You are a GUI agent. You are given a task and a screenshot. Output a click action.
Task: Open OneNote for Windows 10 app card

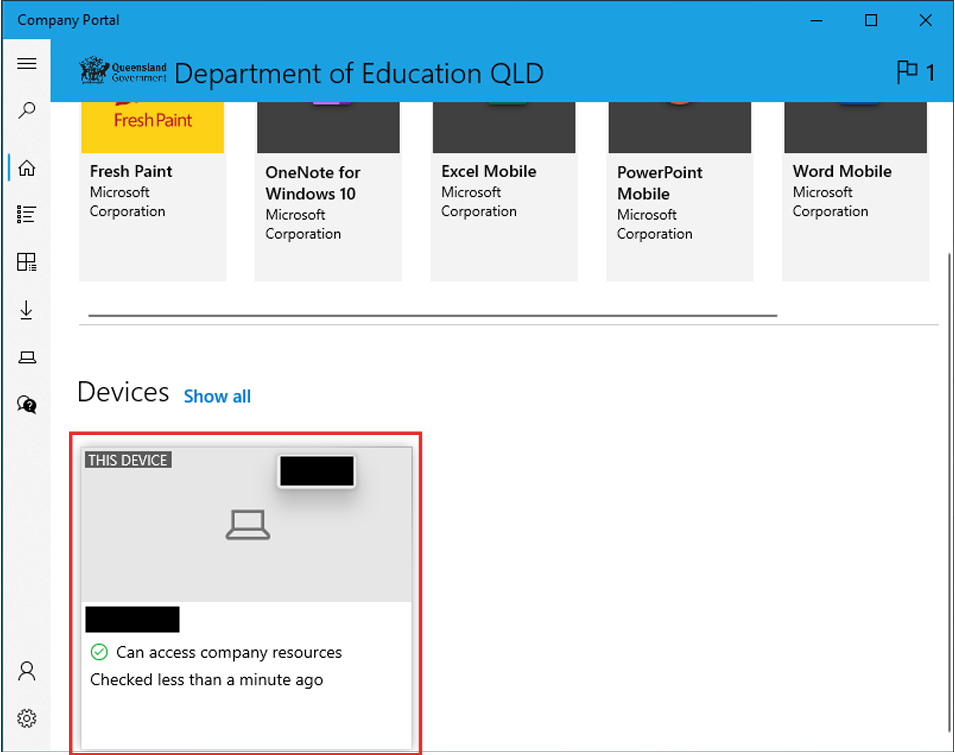pos(328,191)
